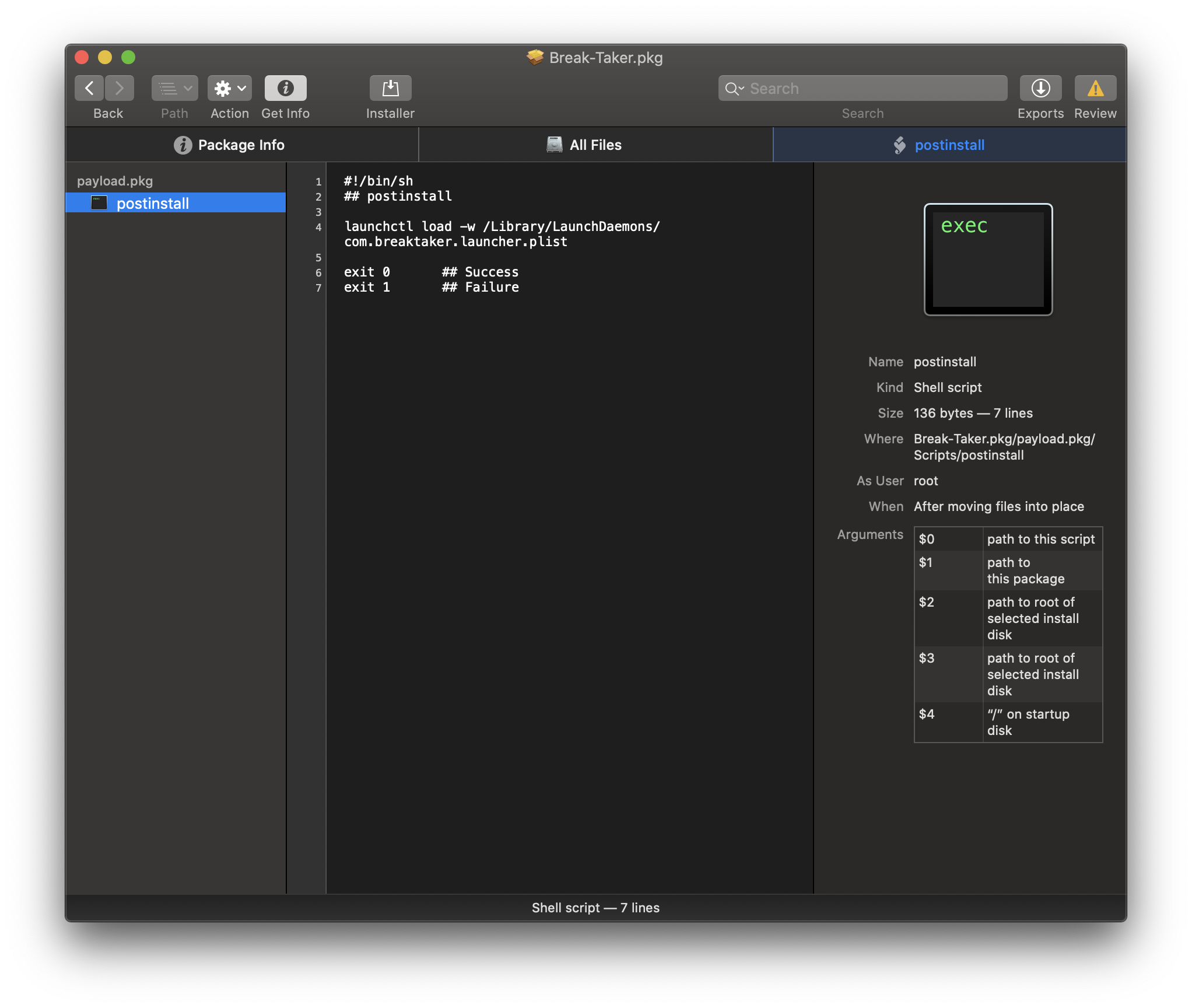This screenshot has height=1008, width=1192.
Task: Open the Path dropdown menu
Action: coord(174,88)
